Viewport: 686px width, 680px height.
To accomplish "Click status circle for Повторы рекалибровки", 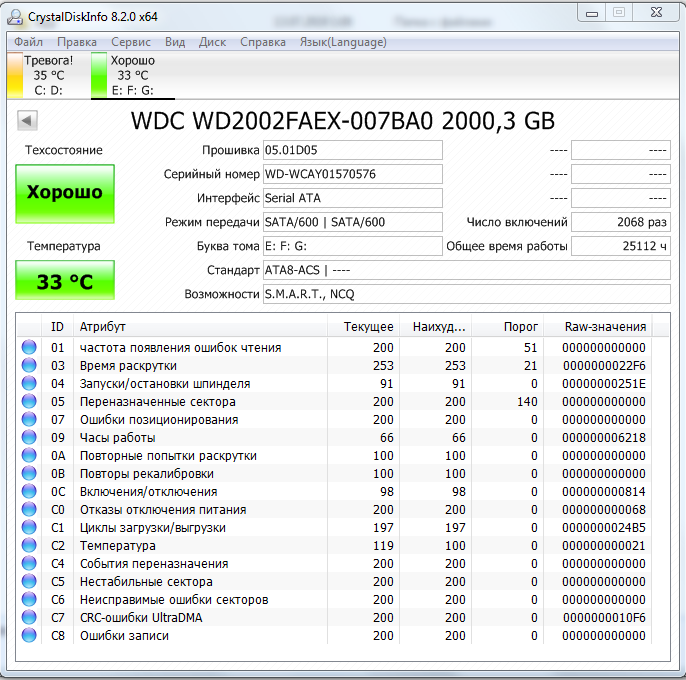I will (x=29, y=473).
